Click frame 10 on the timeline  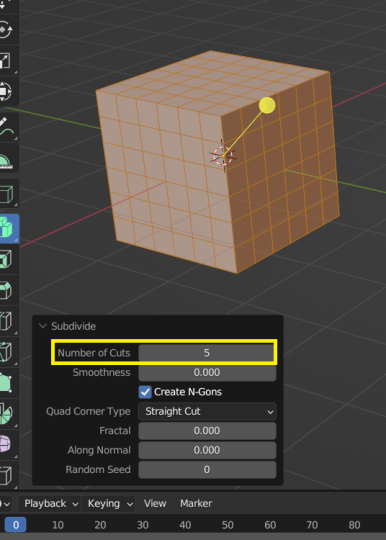(x=58, y=525)
